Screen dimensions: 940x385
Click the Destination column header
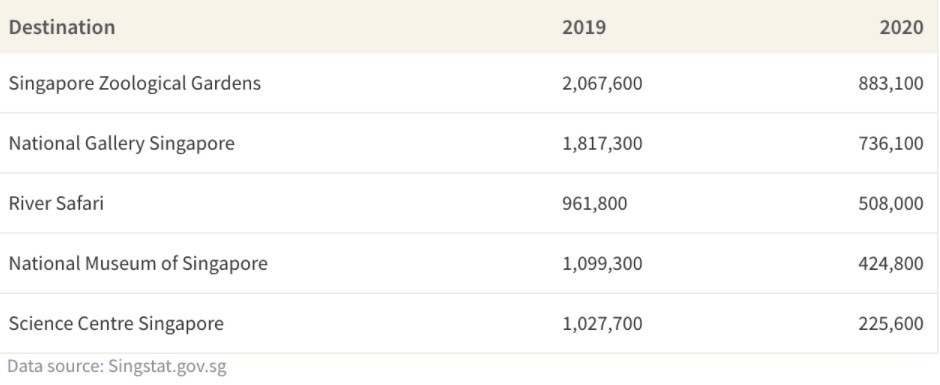coord(62,28)
